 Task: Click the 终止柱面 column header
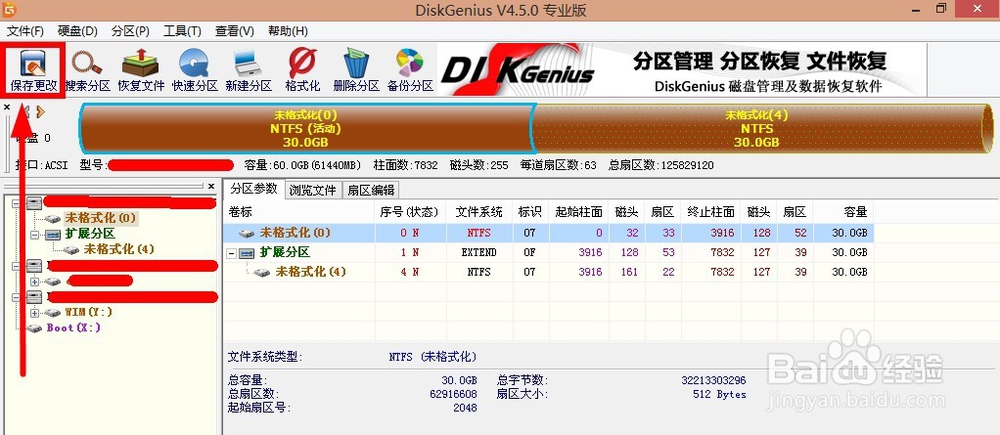(710, 212)
